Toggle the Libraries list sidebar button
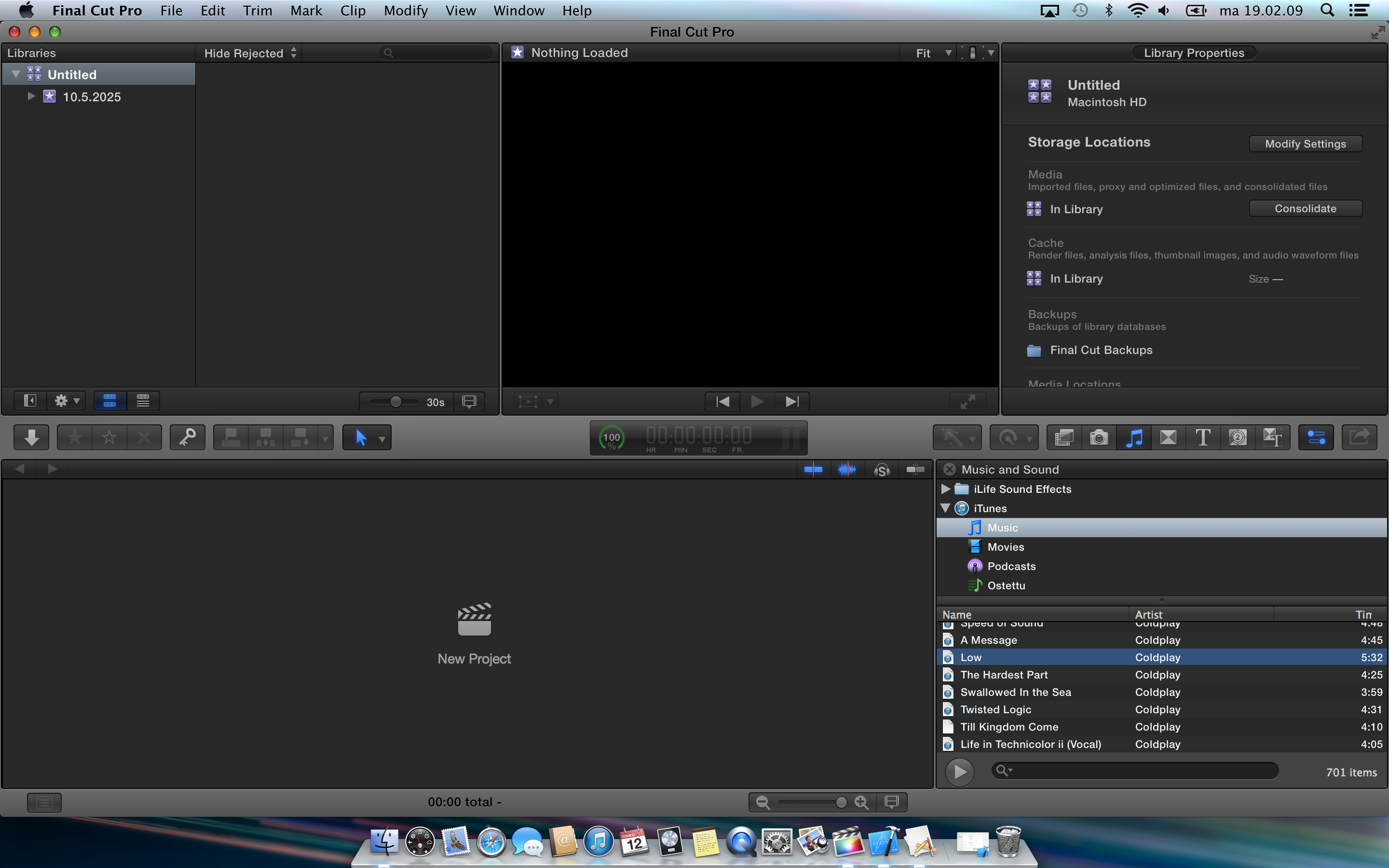1389x868 pixels. (30, 401)
